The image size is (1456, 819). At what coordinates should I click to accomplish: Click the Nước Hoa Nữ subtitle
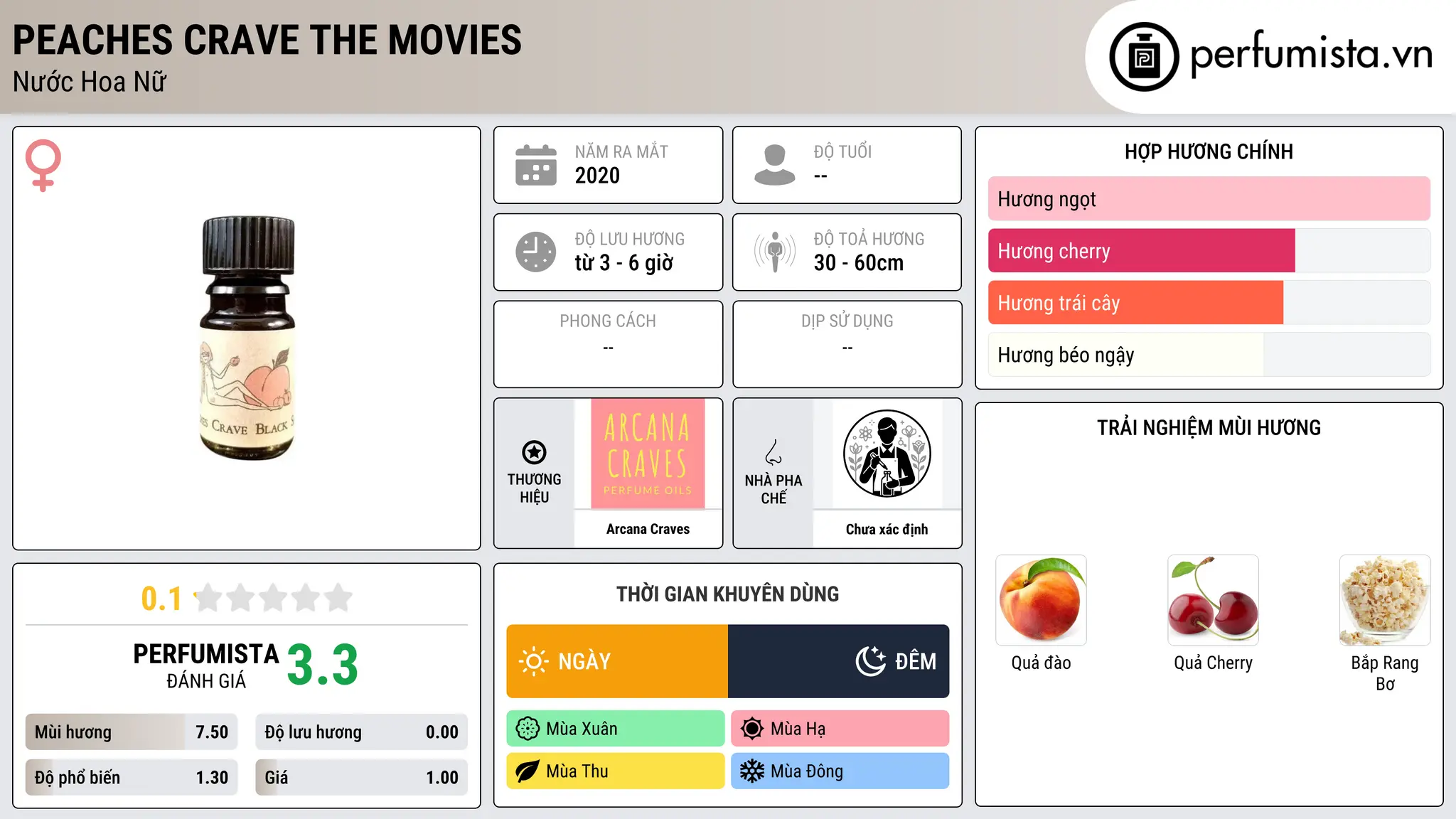pyautogui.click(x=90, y=82)
